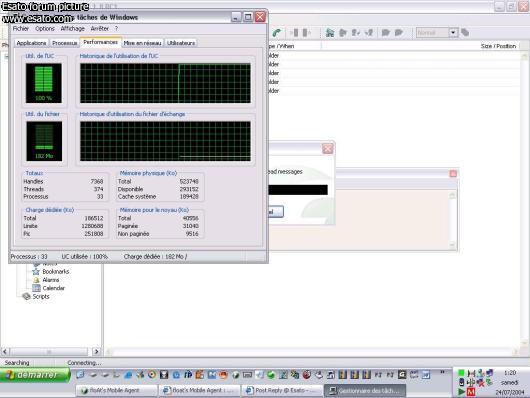The height and width of the screenshot is (398, 530).
Task: Switch to the Applications tab
Action: coord(31,43)
